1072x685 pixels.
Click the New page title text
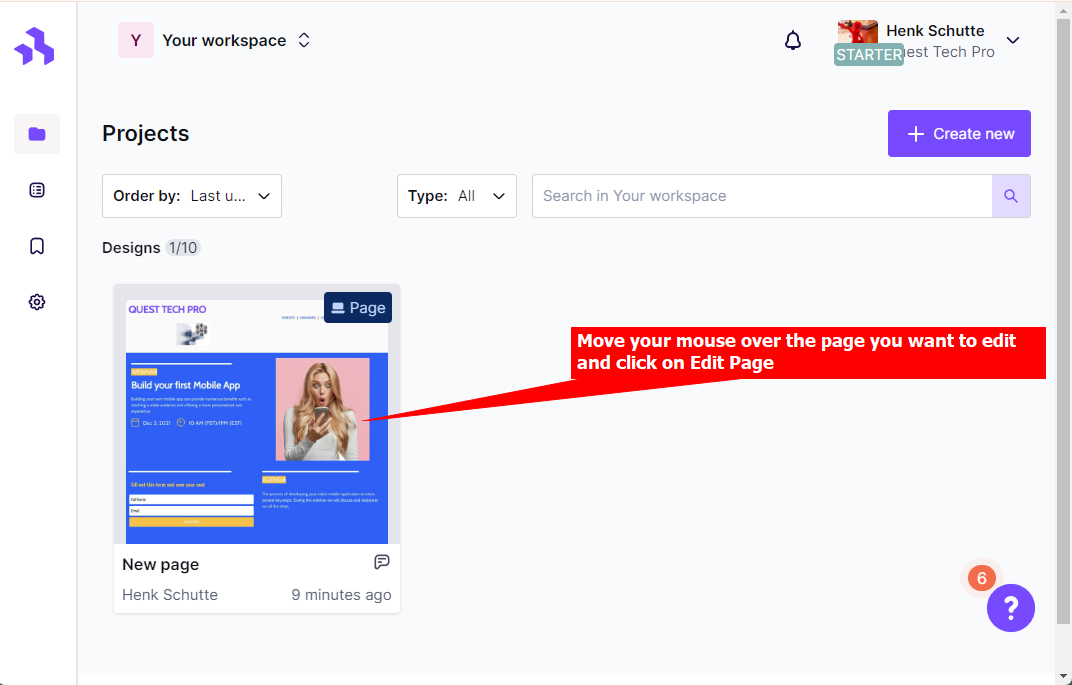click(161, 565)
